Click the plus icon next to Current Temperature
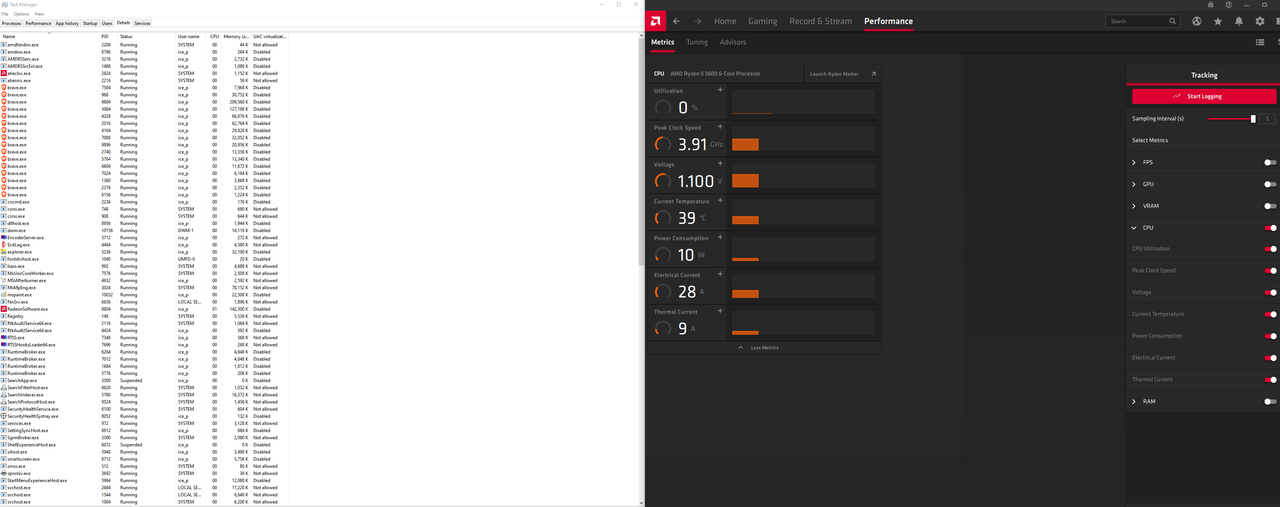 pyautogui.click(x=719, y=201)
